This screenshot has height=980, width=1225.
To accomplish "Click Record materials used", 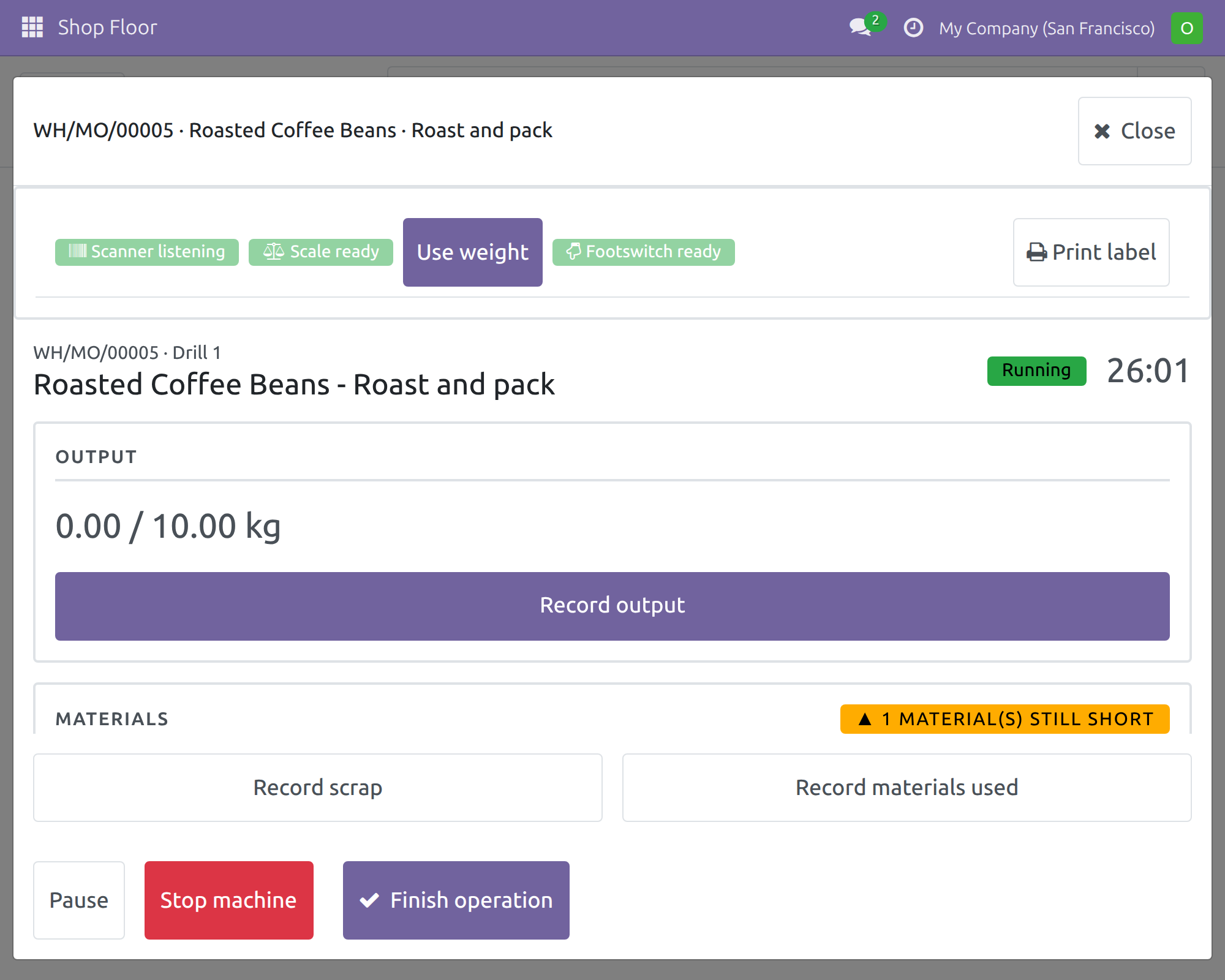I will tap(907, 788).
